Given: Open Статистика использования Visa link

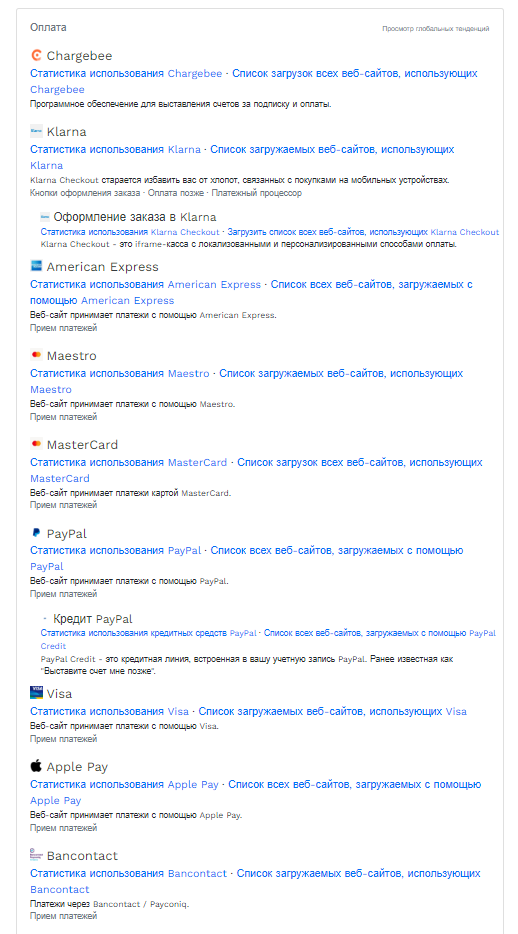Looking at the screenshot, I should 110,712.
